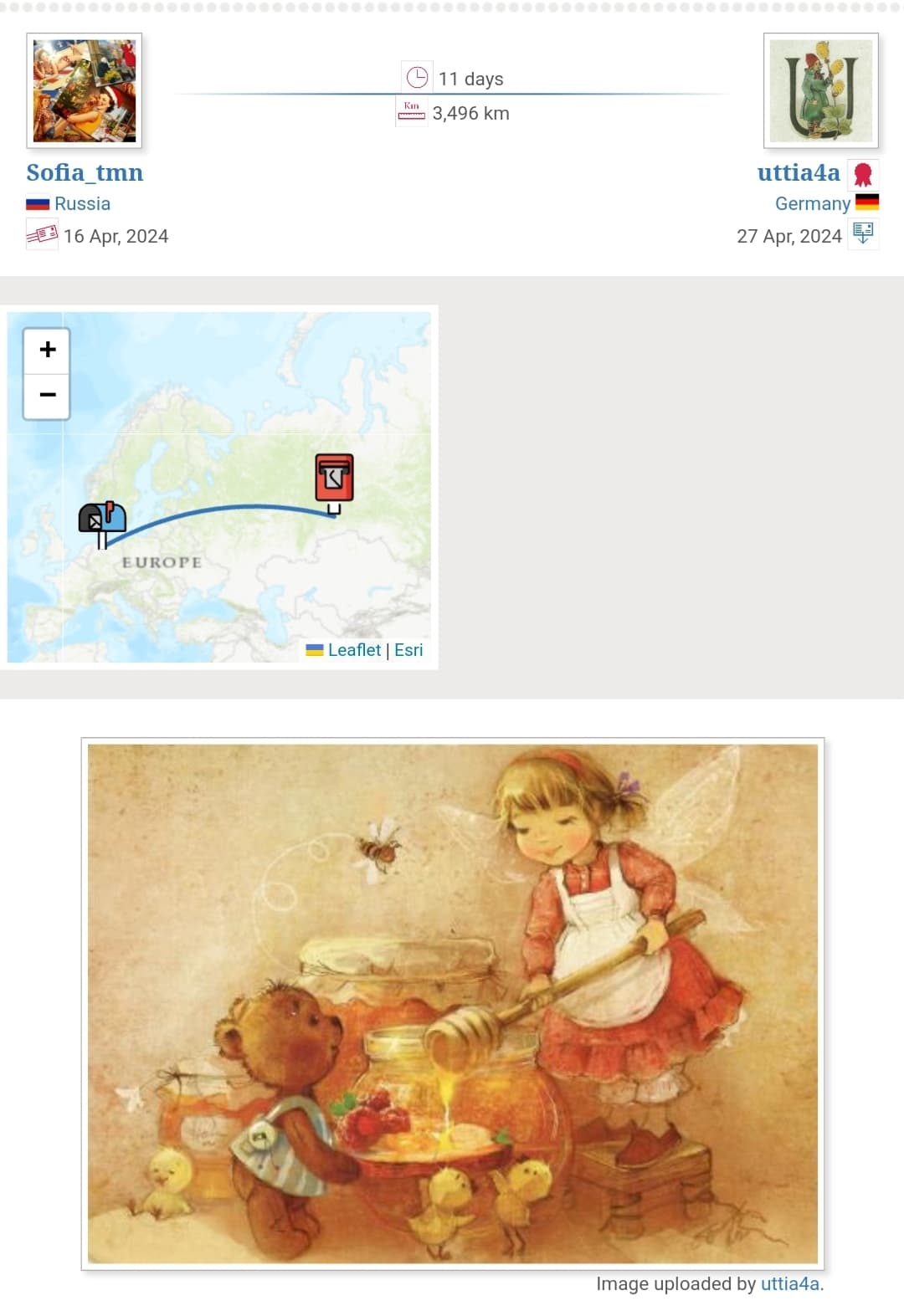
Task: Zoom in on the map
Action: [x=47, y=350]
